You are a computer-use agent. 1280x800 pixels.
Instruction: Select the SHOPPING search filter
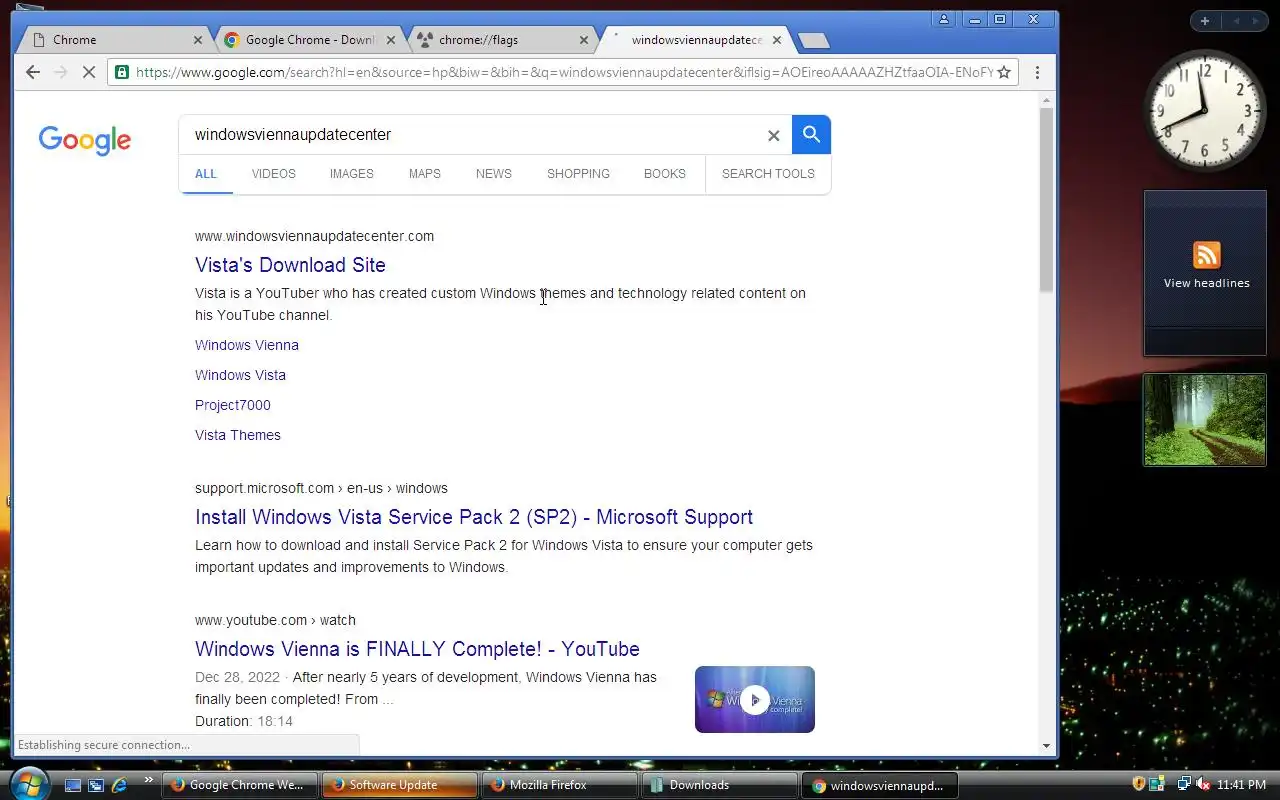(x=578, y=174)
